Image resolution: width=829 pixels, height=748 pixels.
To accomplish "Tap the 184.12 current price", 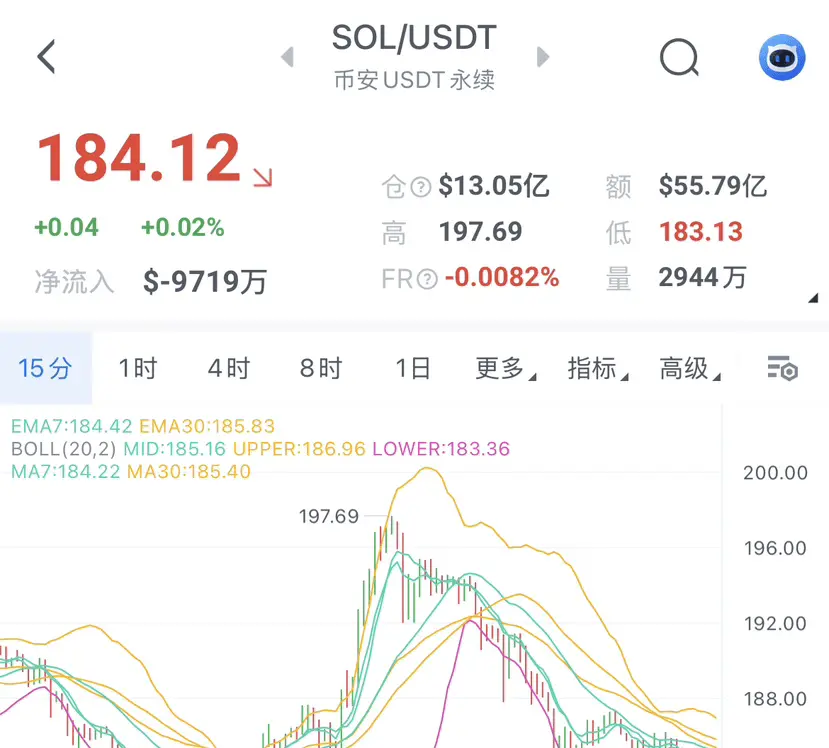I will [x=139, y=158].
